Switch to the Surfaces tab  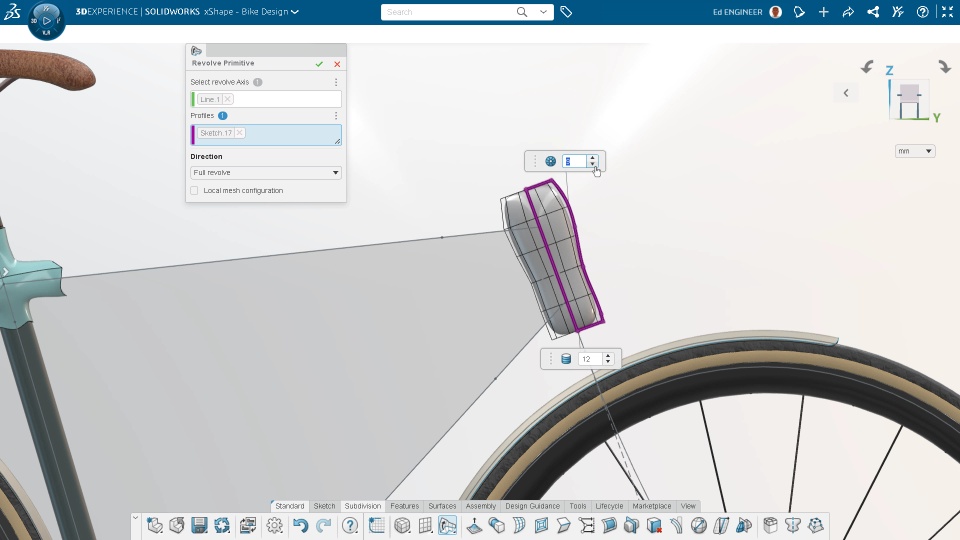coord(442,506)
